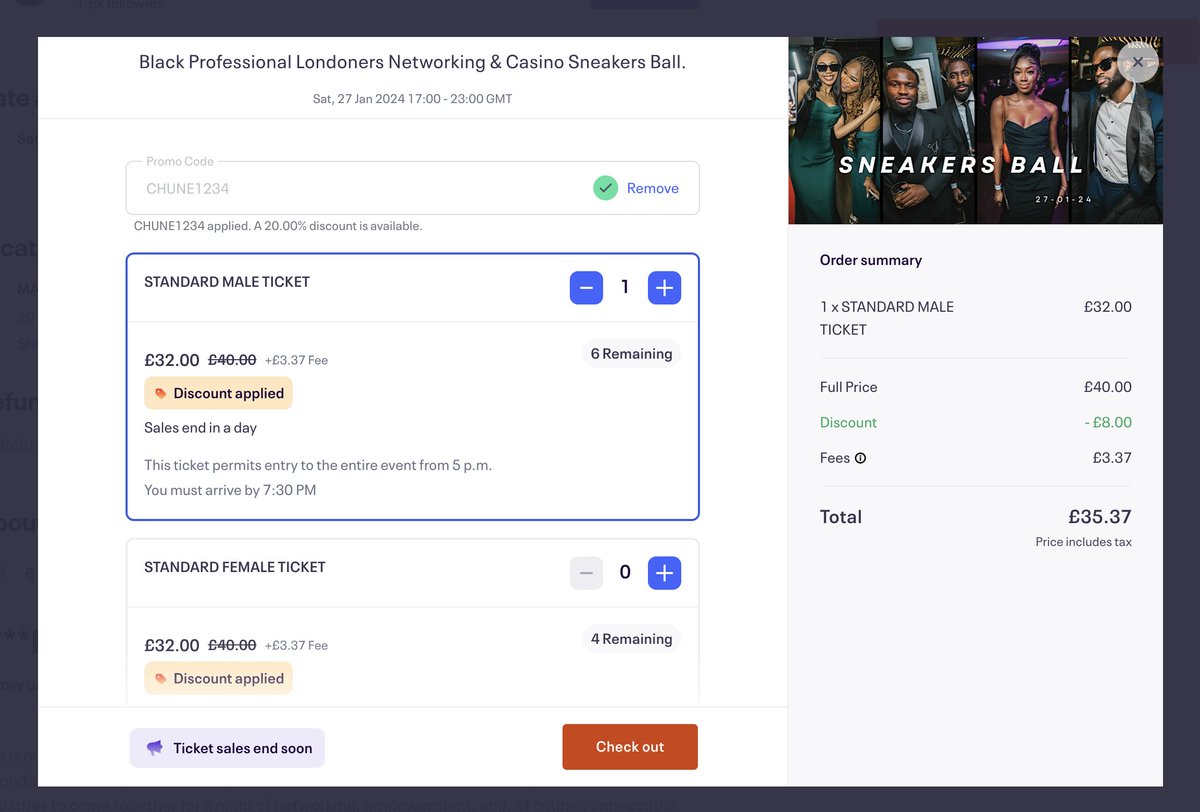
Task: Click the You must arrive by 7:30 PM note
Action: [230, 490]
